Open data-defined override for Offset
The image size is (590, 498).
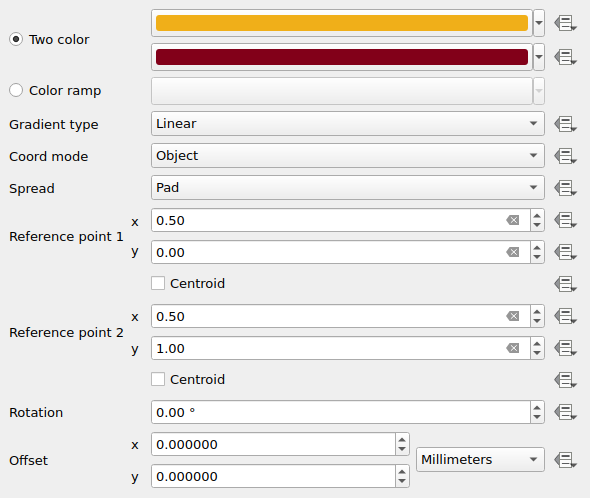tap(565, 460)
